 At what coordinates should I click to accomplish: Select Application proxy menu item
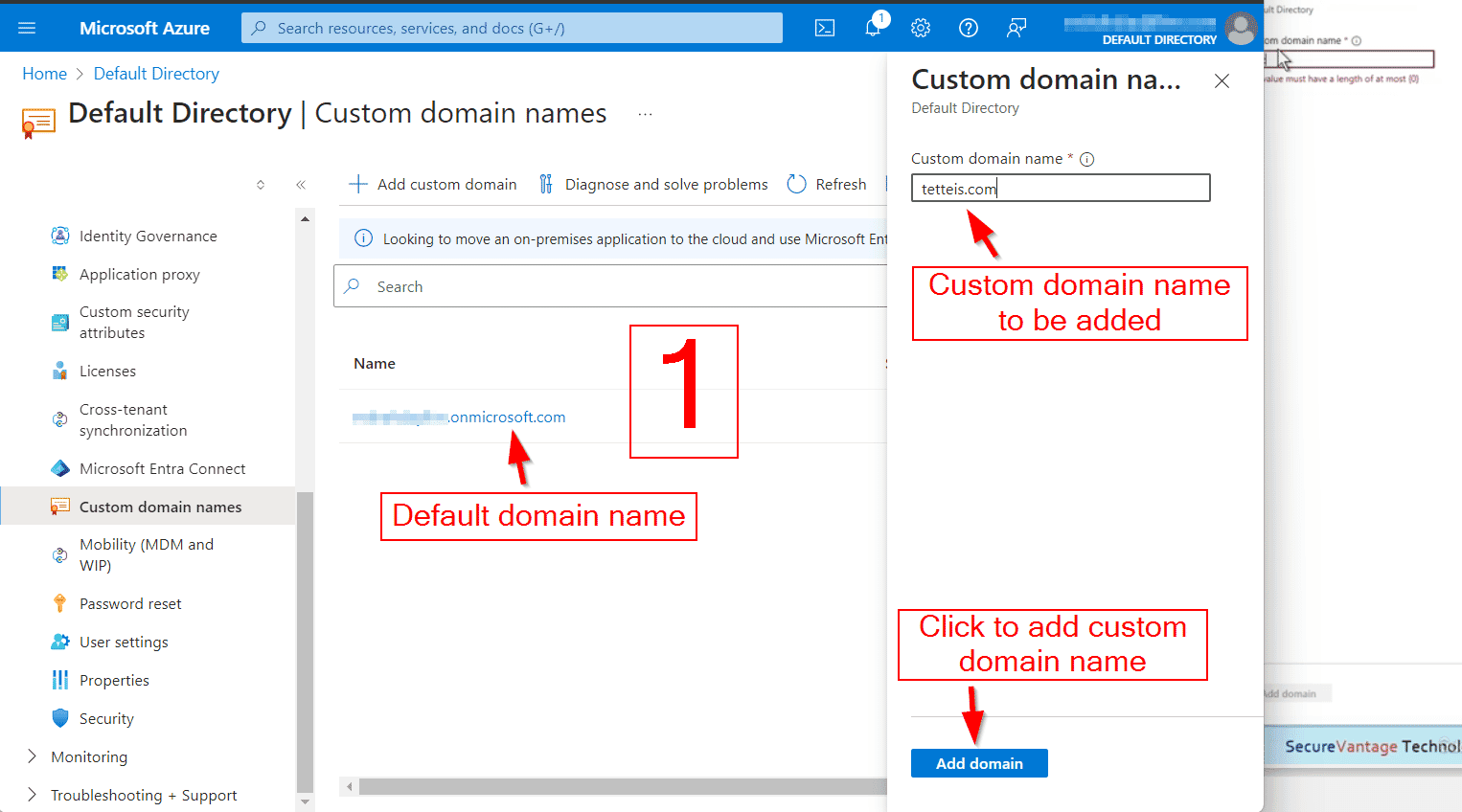pos(140,274)
